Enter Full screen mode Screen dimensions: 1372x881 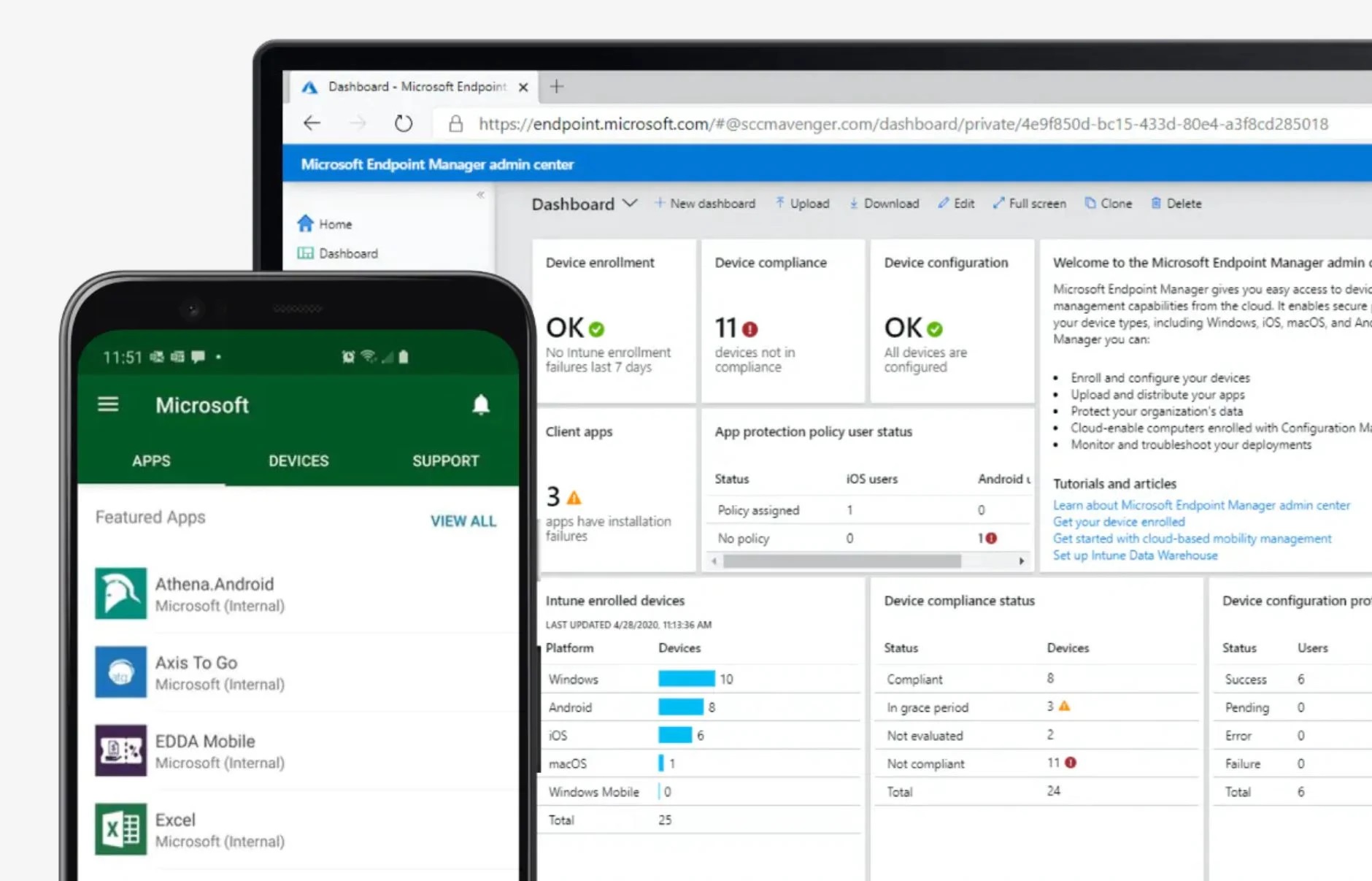click(1029, 204)
